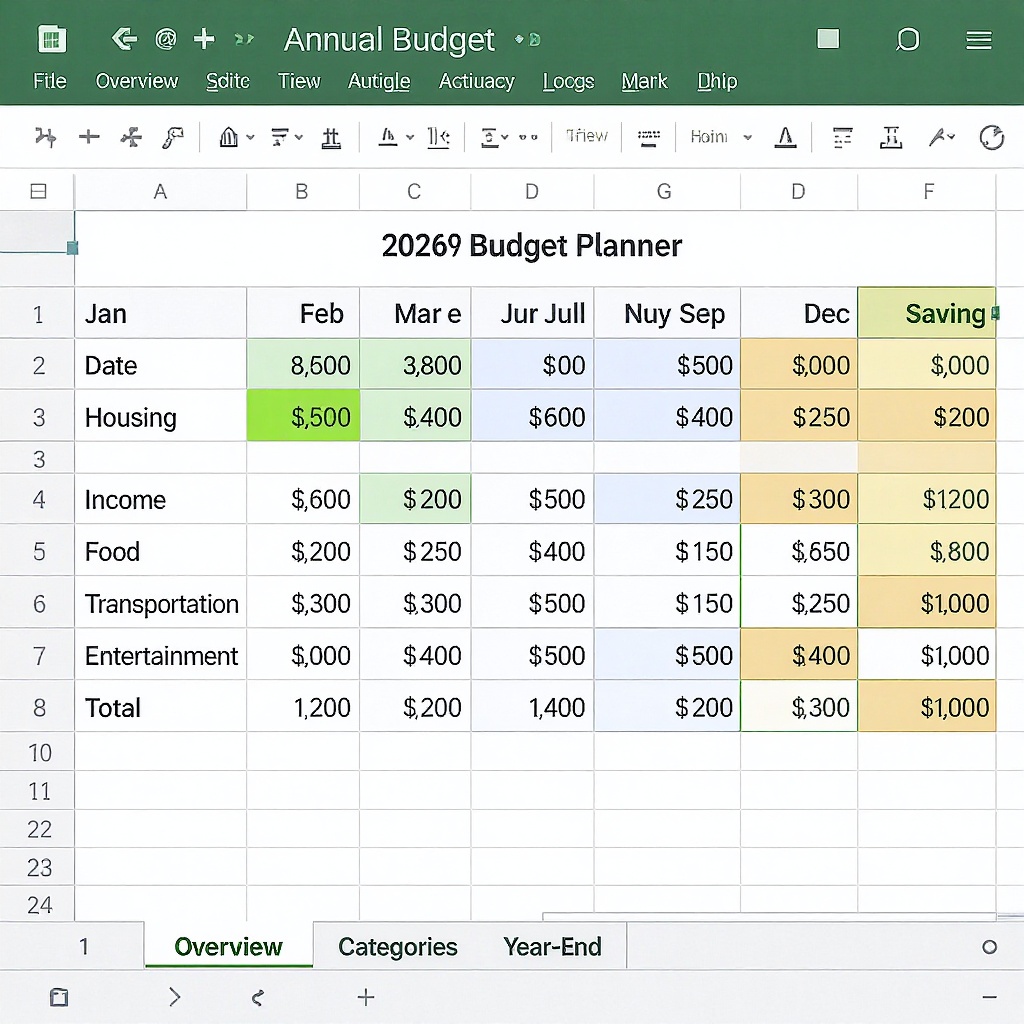Select the Transportation row label cell
This screenshot has width=1024, height=1024.
[161, 603]
